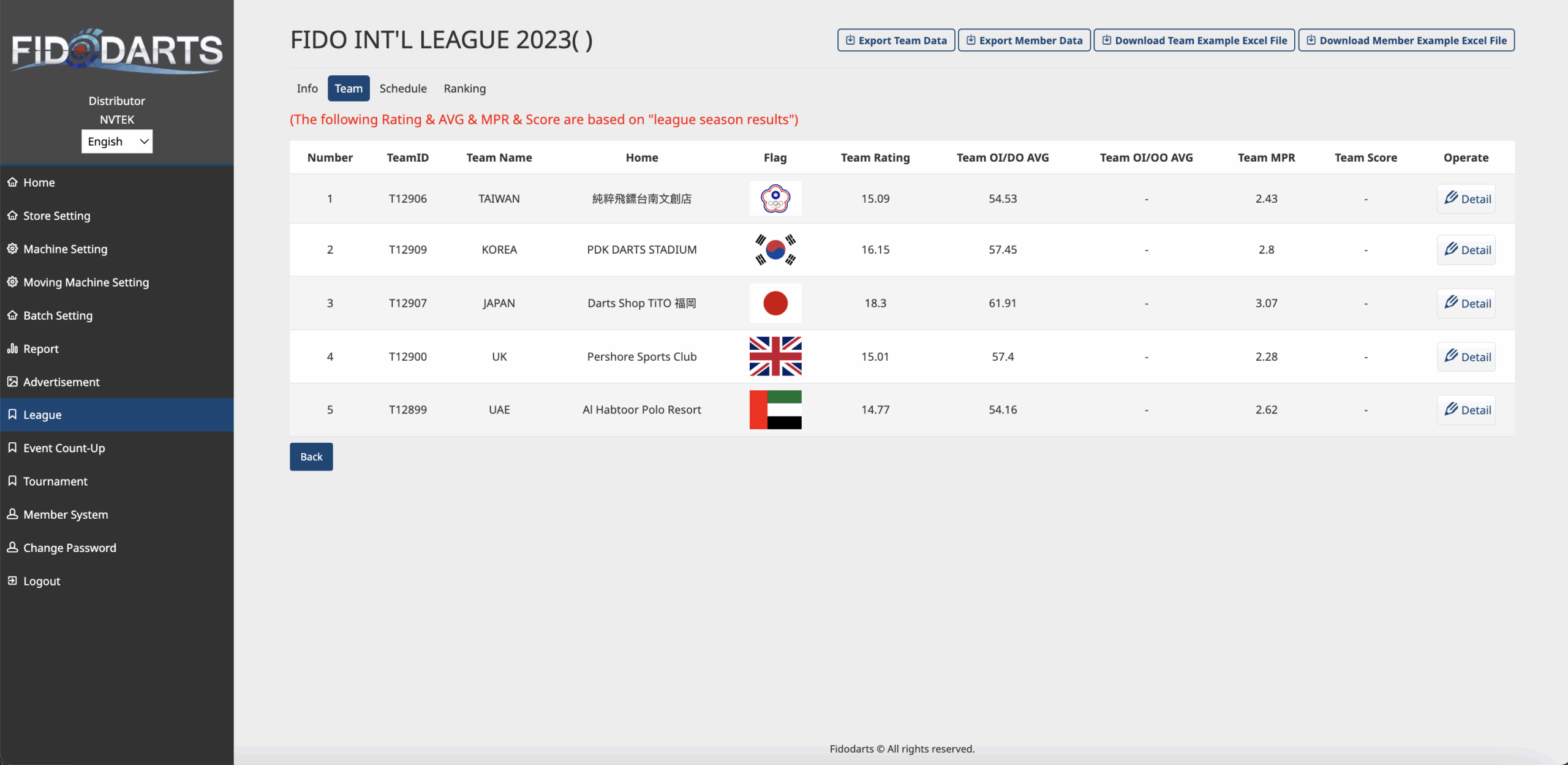Click the Advertisement image icon
This screenshot has height=765, width=1568.
tap(12, 382)
